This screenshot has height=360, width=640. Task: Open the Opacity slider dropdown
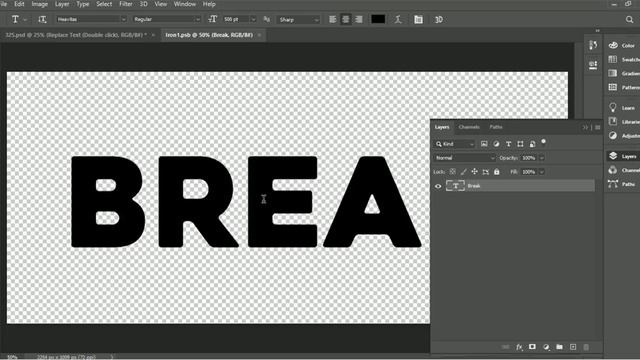[x=542, y=158]
